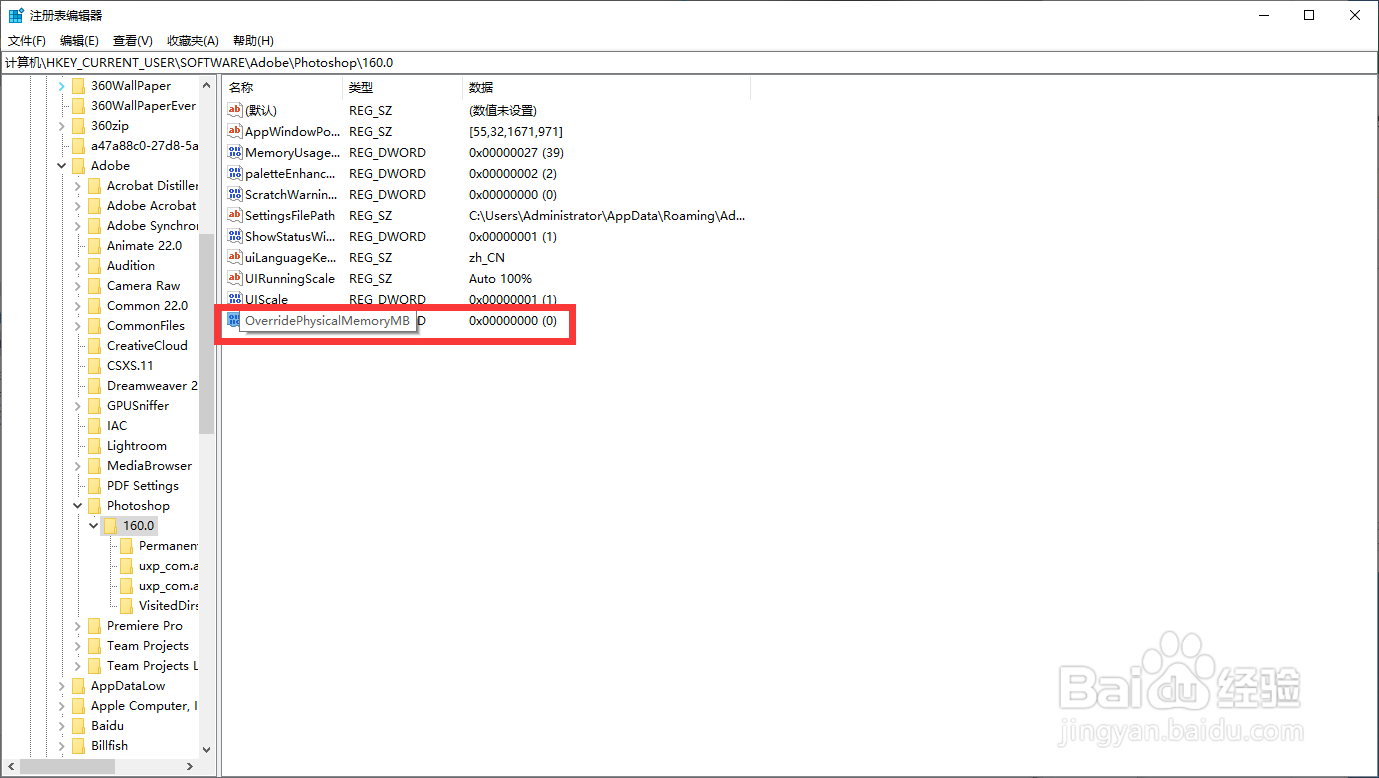
Task: Click the folder icon of Premiere Pro key
Action: (x=95, y=625)
